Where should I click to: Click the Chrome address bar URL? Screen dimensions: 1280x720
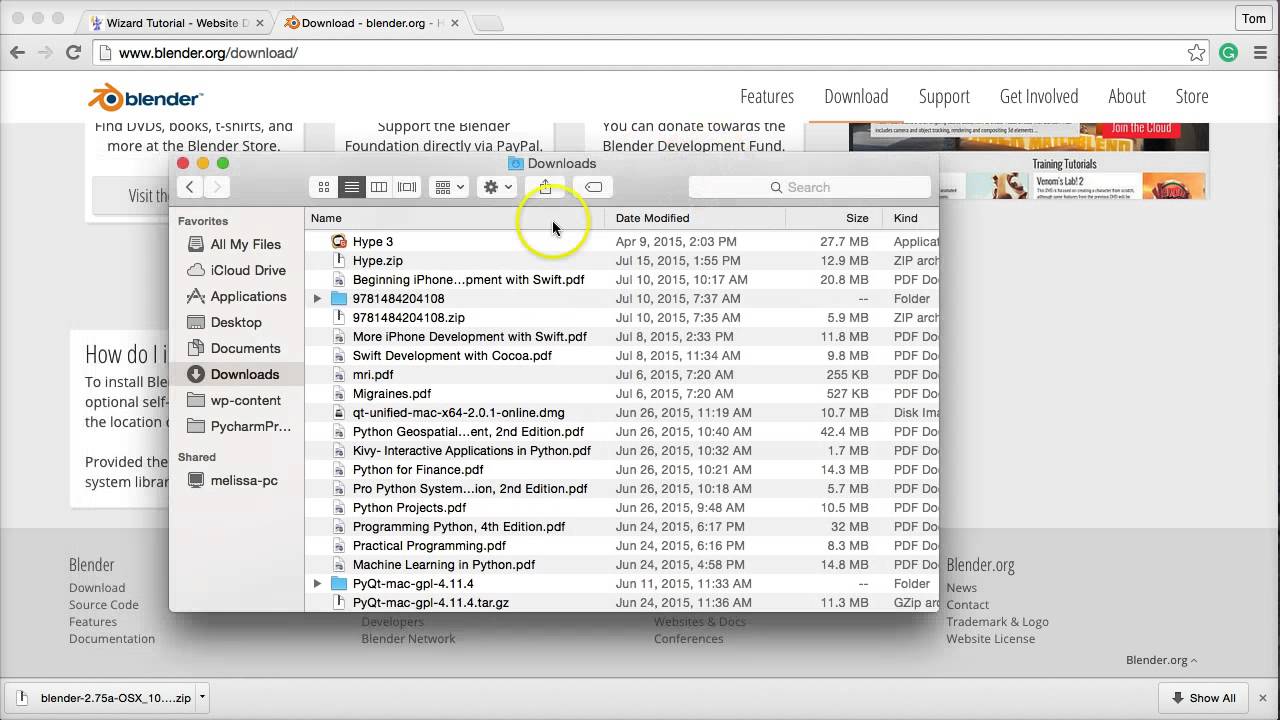pyautogui.click(x=208, y=53)
